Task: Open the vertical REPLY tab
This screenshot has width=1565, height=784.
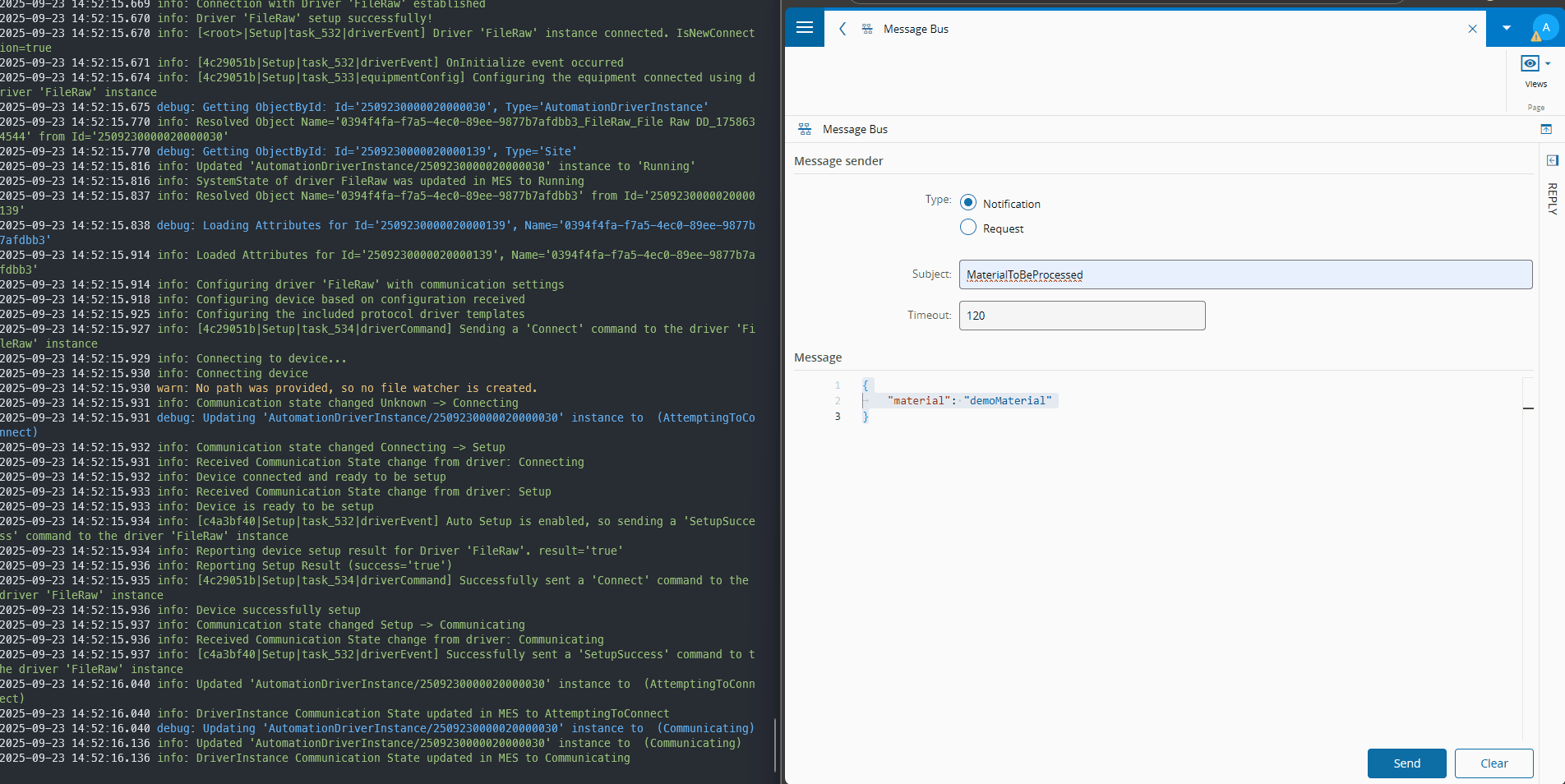Action: click(x=1552, y=198)
